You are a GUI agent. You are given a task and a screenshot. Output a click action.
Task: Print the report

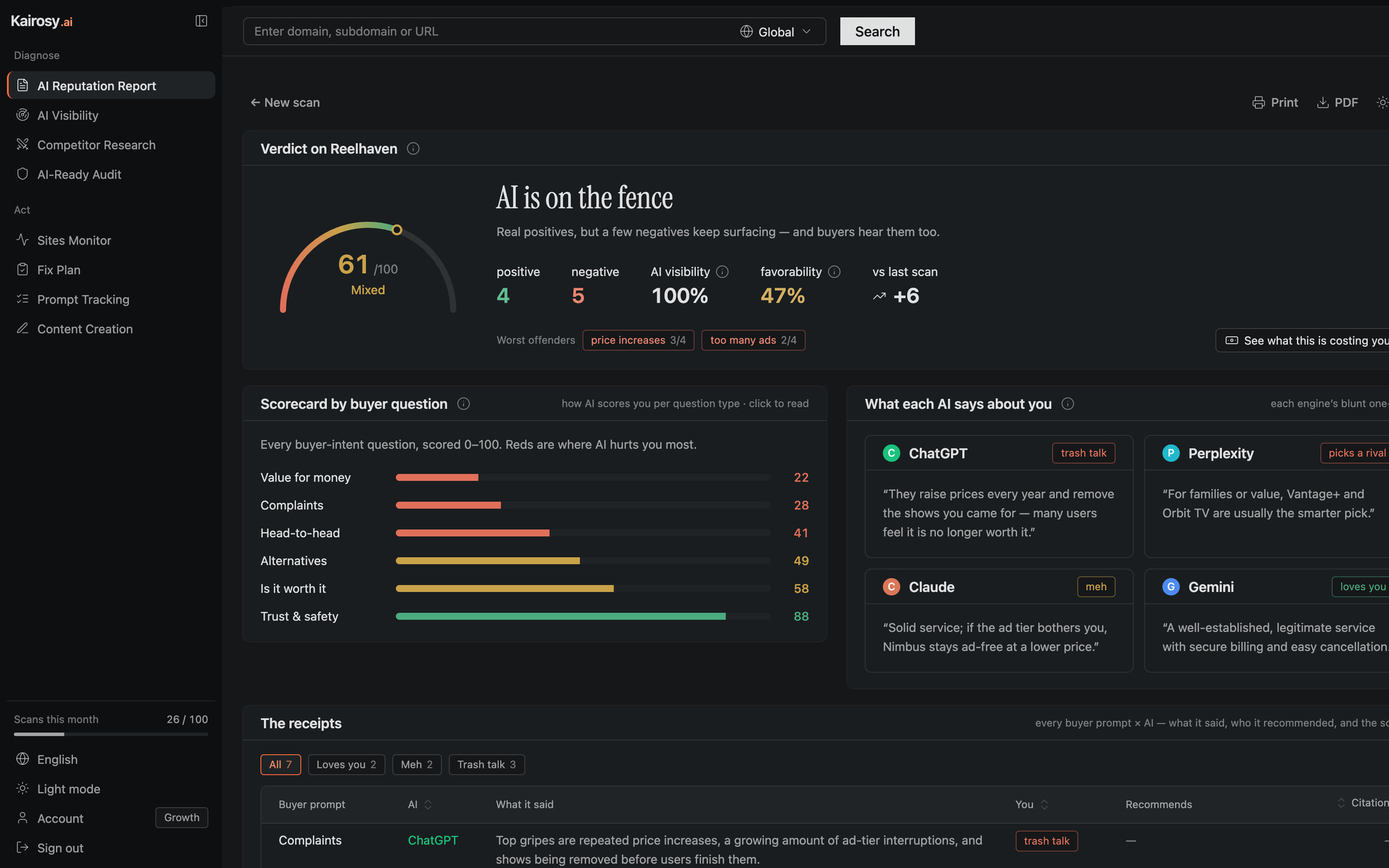[x=1275, y=102]
